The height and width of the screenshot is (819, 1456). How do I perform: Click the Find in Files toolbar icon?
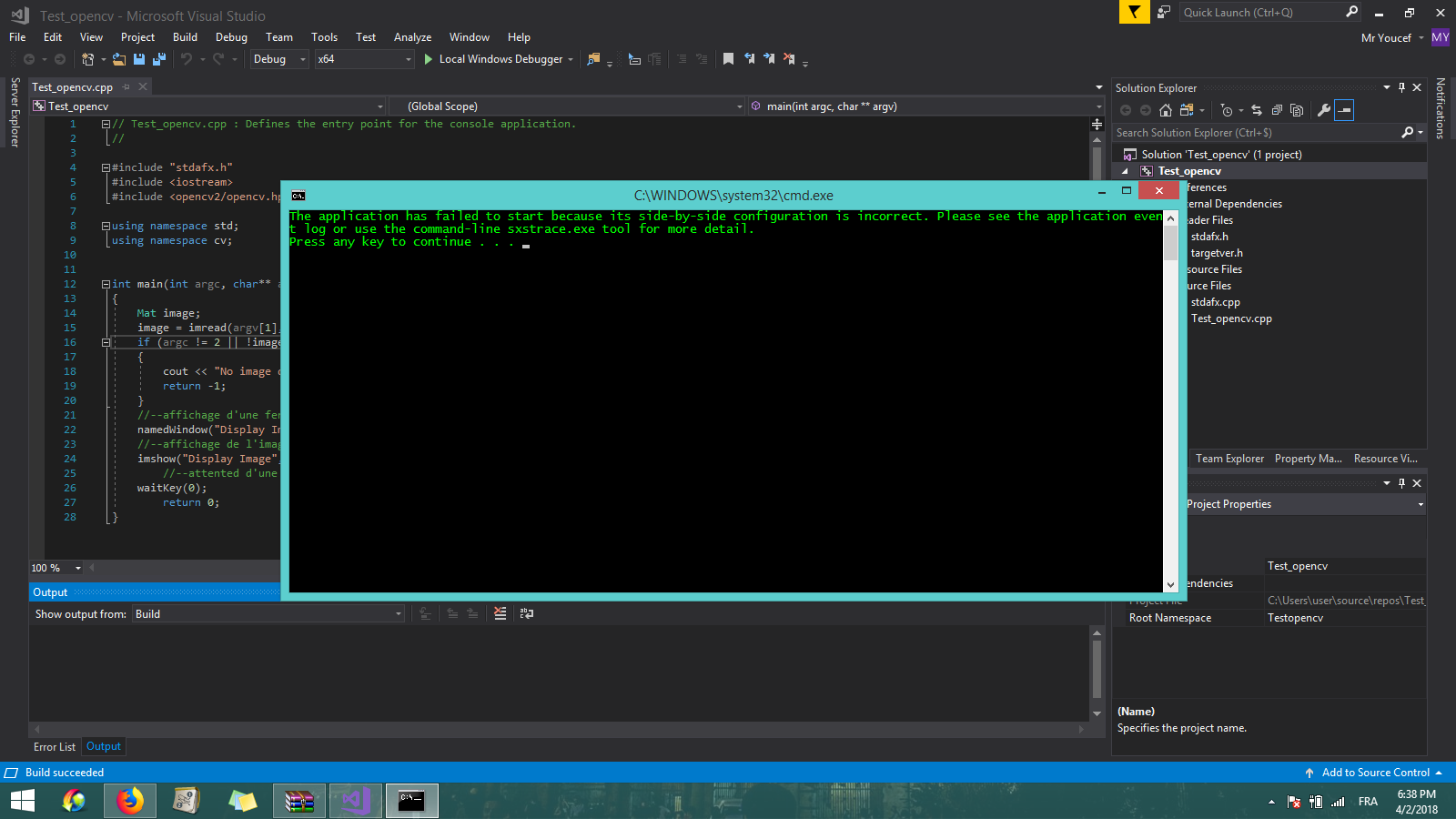point(593,59)
